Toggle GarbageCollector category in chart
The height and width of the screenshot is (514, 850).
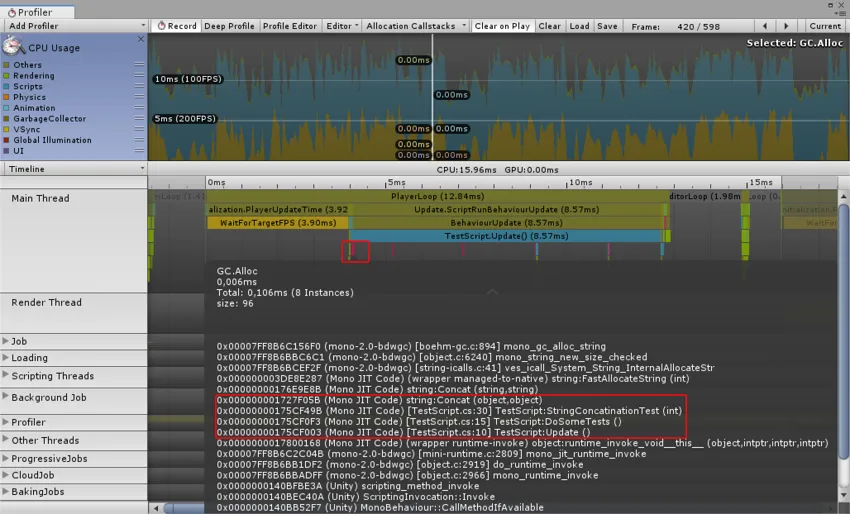(x=7, y=118)
